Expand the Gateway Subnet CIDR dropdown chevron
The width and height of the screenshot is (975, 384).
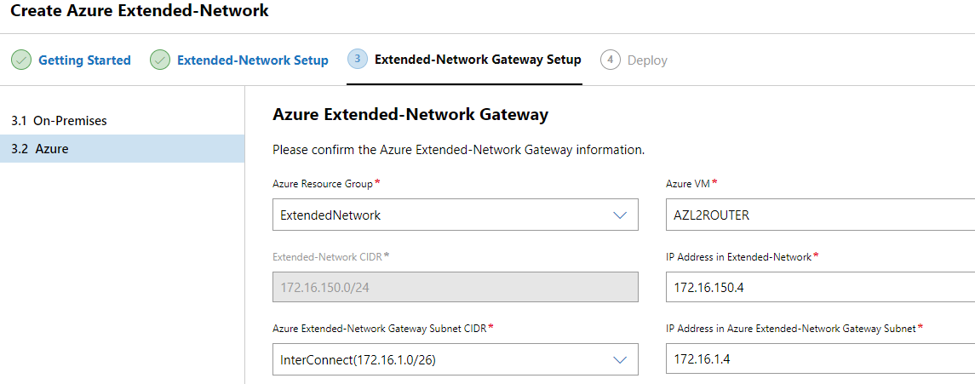pyautogui.click(x=619, y=360)
